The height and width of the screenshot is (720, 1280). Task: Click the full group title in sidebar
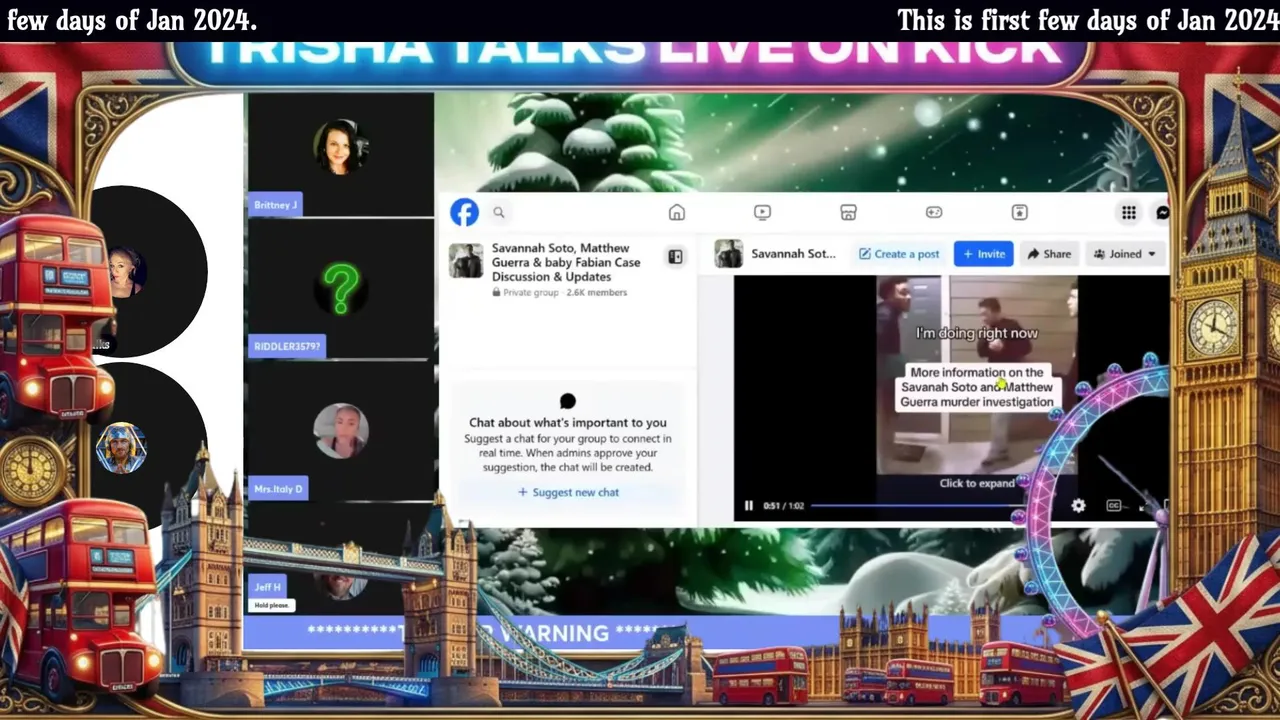pyautogui.click(x=566, y=263)
